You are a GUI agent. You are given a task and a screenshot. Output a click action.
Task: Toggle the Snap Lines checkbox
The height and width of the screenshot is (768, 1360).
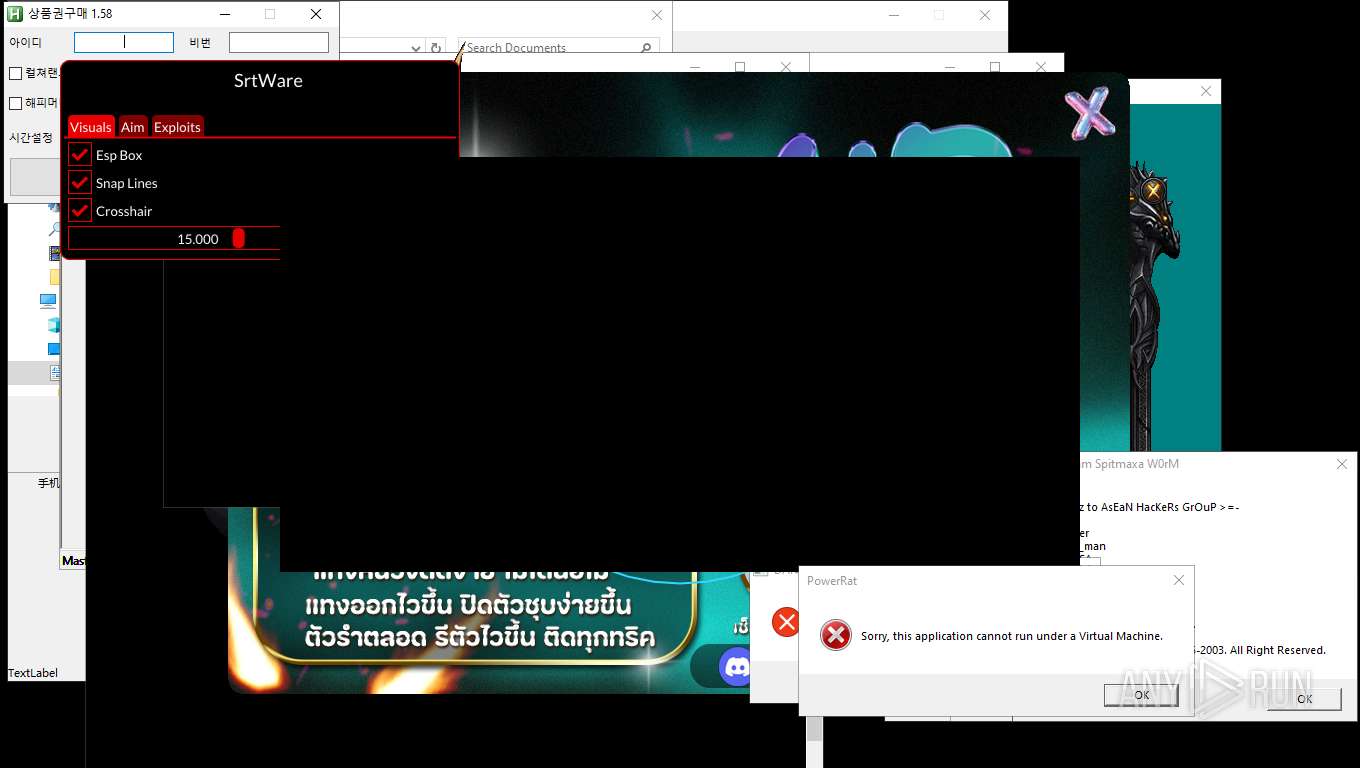pyautogui.click(x=80, y=183)
